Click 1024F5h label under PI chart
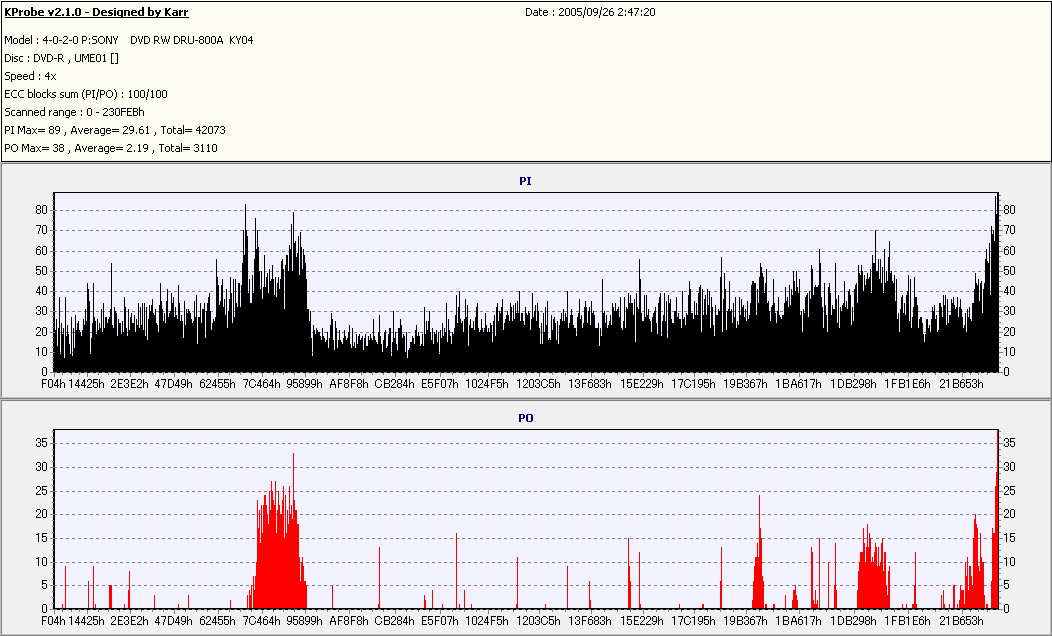 487,384
